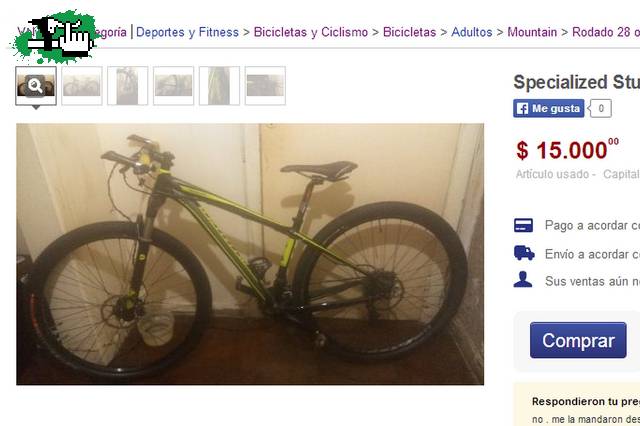This screenshot has height=426, width=640.
Task: Open the Deportes y Fitness category
Action: 187,32
